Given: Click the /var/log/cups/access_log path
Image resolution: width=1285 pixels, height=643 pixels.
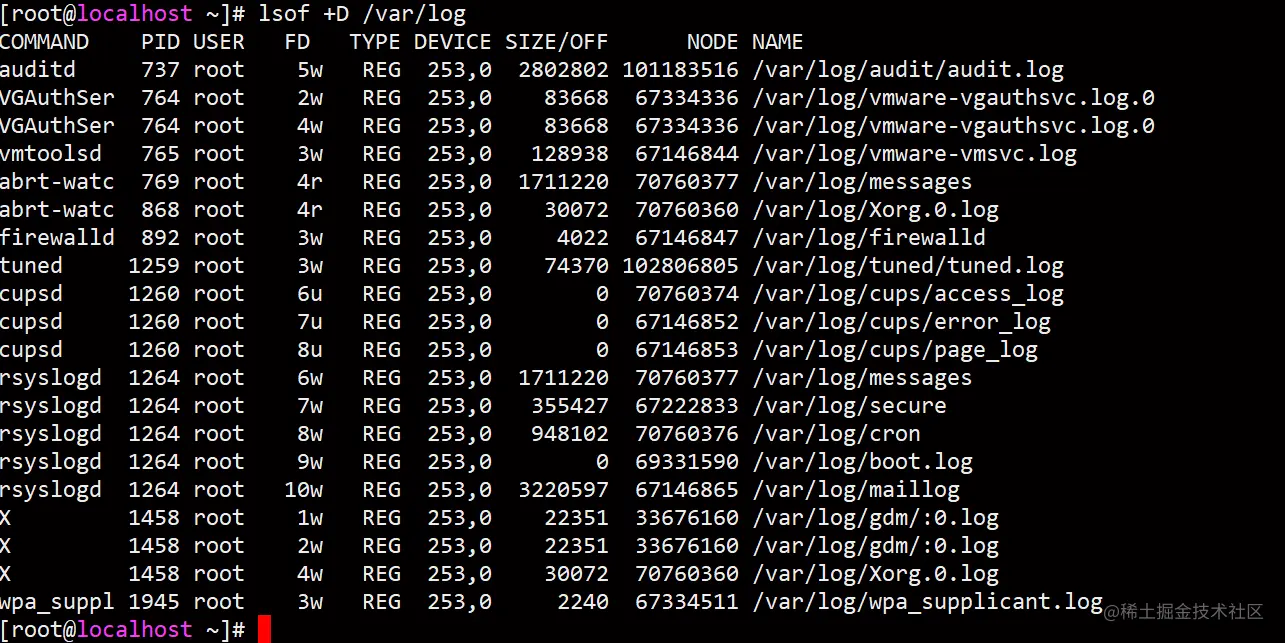Looking at the screenshot, I should [x=908, y=294].
